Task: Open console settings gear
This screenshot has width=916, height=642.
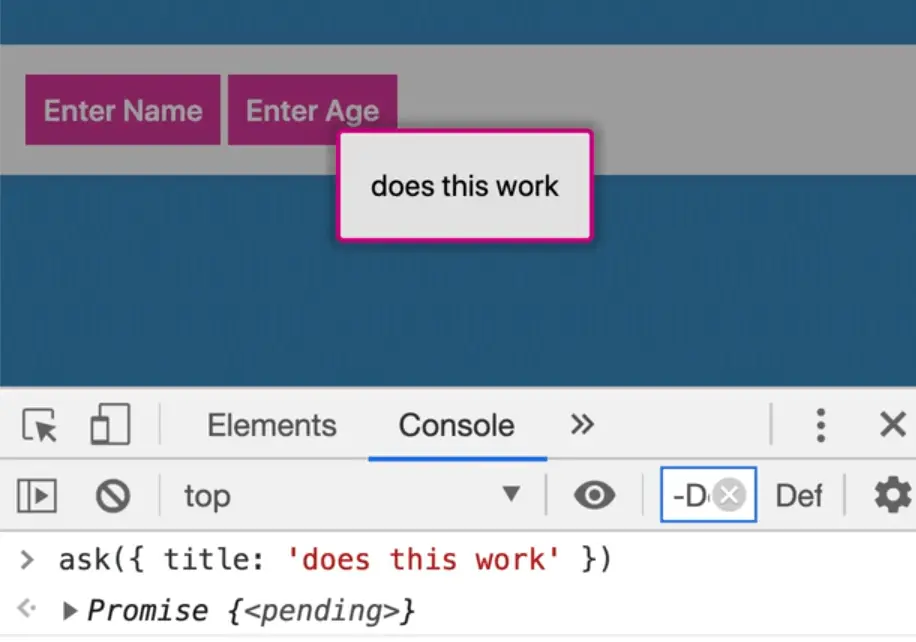Action: tap(892, 495)
